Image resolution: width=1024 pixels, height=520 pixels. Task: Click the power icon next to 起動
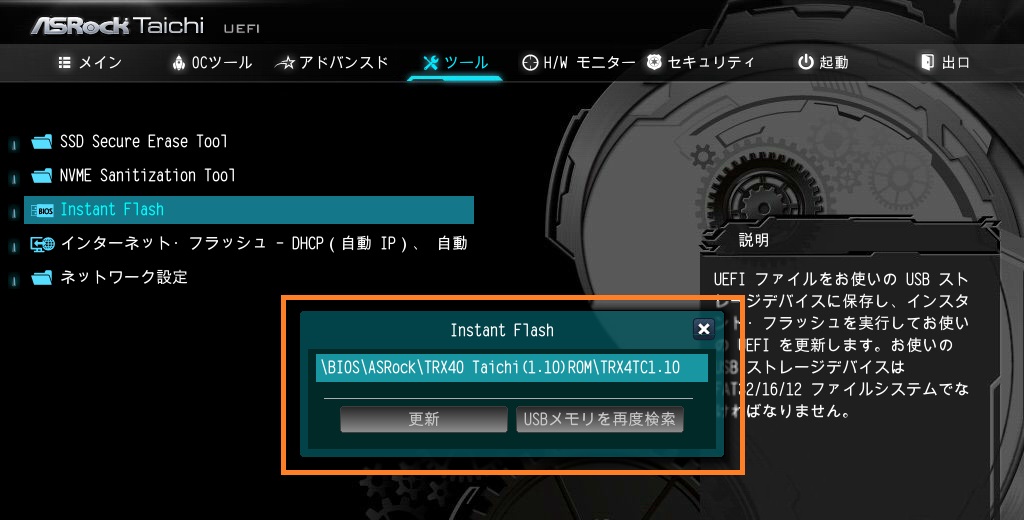pos(806,62)
